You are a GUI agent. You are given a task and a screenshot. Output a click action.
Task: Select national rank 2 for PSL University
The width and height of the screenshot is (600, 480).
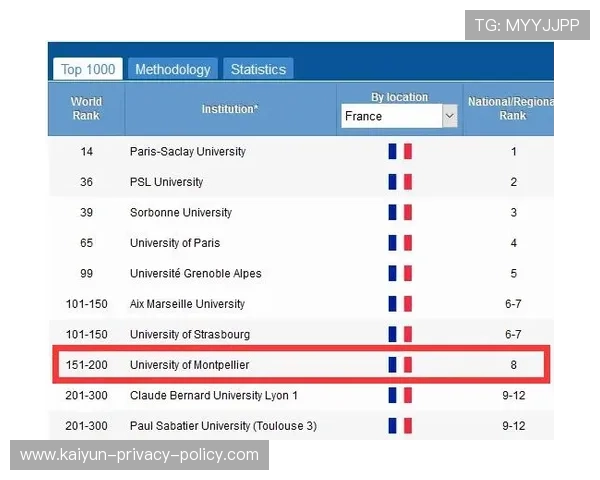(x=514, y=182)
